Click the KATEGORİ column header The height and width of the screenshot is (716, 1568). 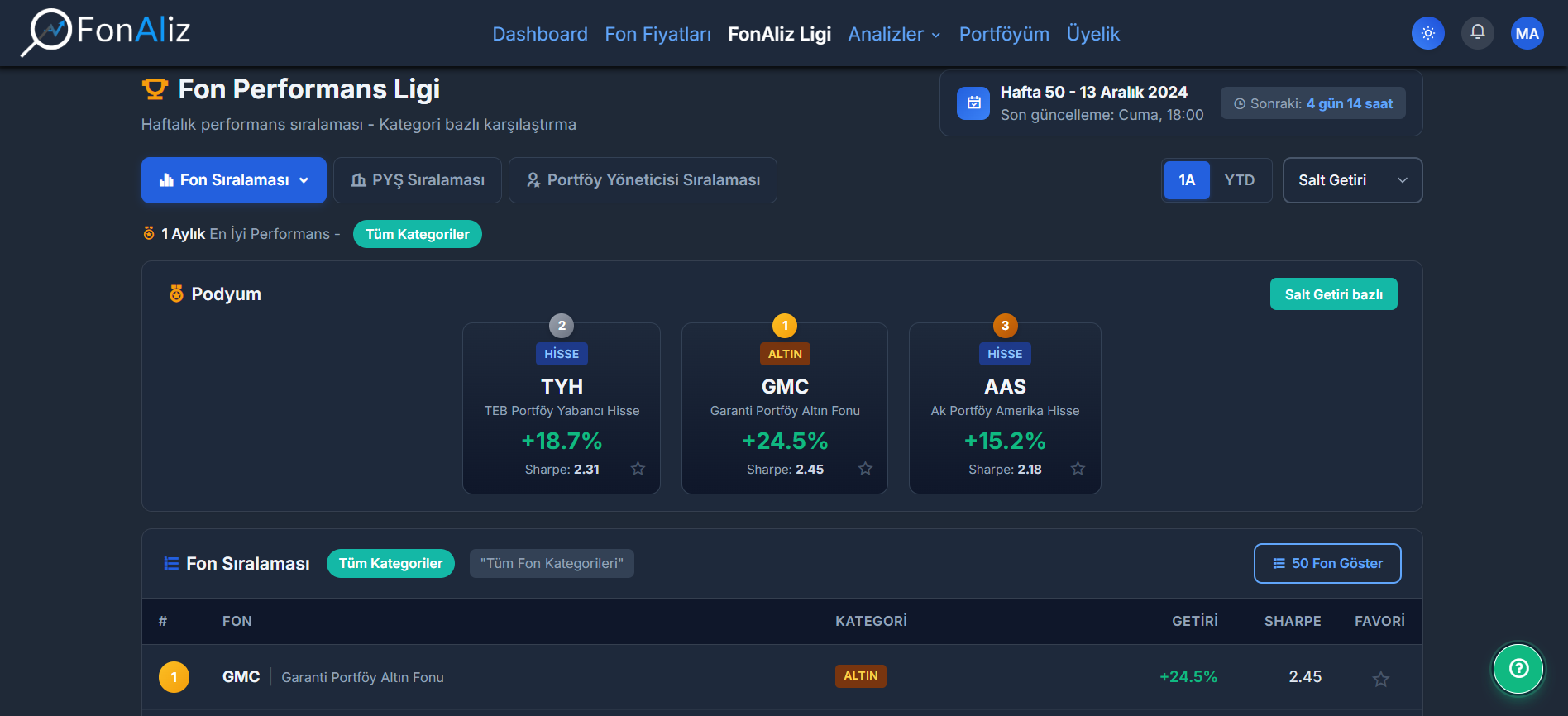click(x=871, y=621)
